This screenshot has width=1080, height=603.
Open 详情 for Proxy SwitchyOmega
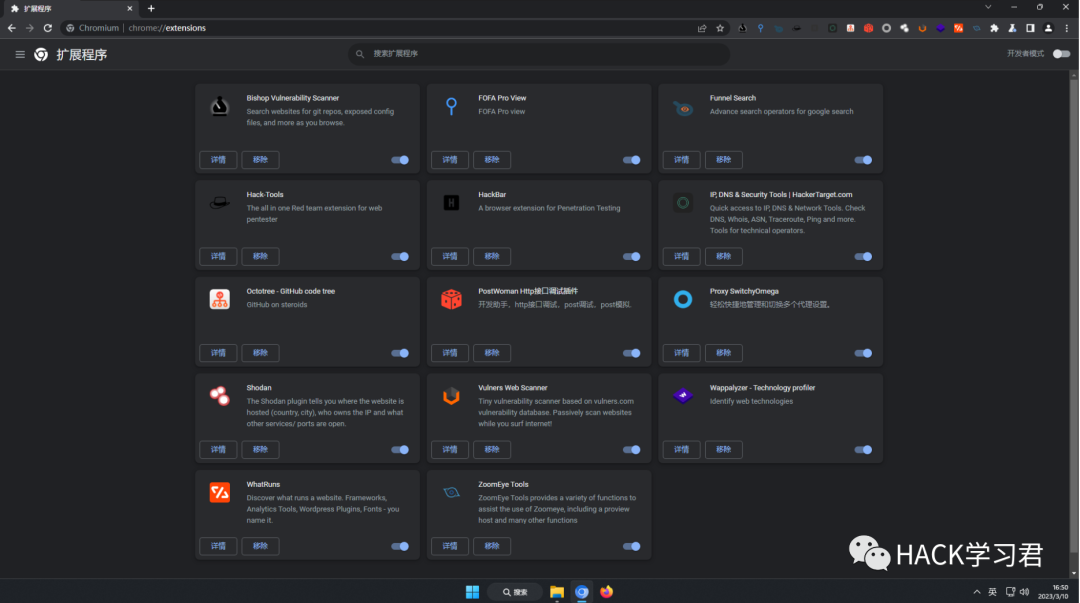click(x=681, y=353)
